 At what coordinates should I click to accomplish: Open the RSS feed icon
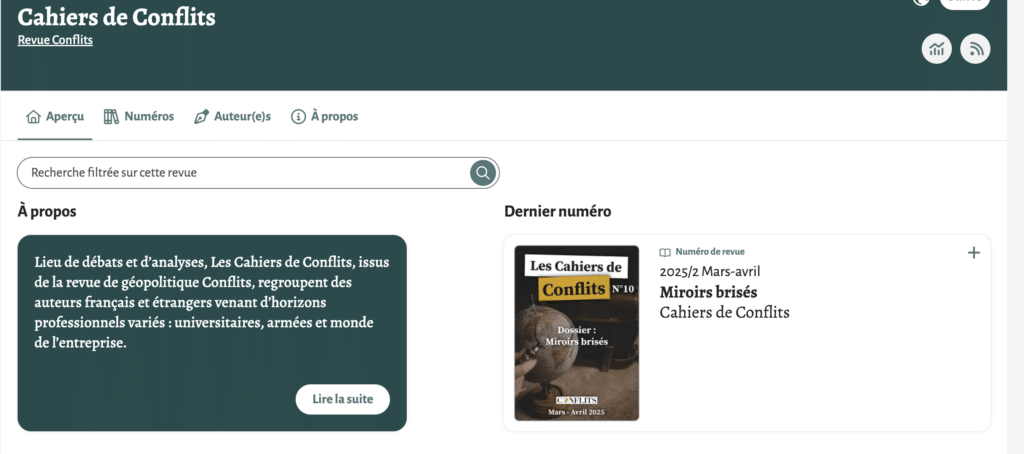pyautogui.click(x=975, y=49)
